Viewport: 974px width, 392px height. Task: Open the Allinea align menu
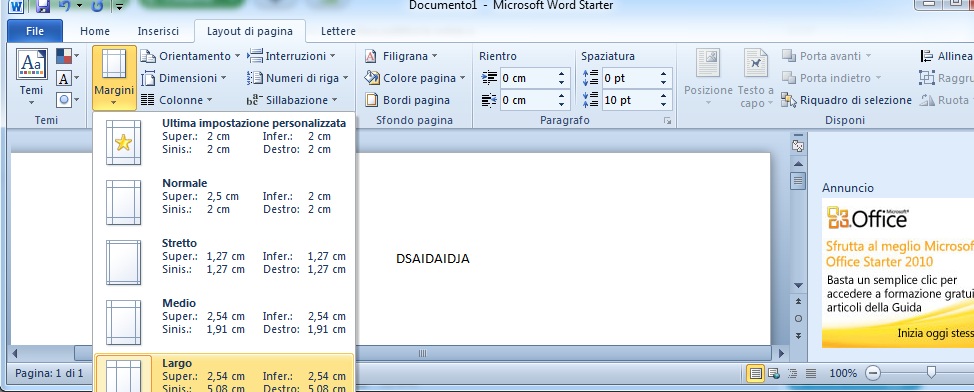pos(946,57)
